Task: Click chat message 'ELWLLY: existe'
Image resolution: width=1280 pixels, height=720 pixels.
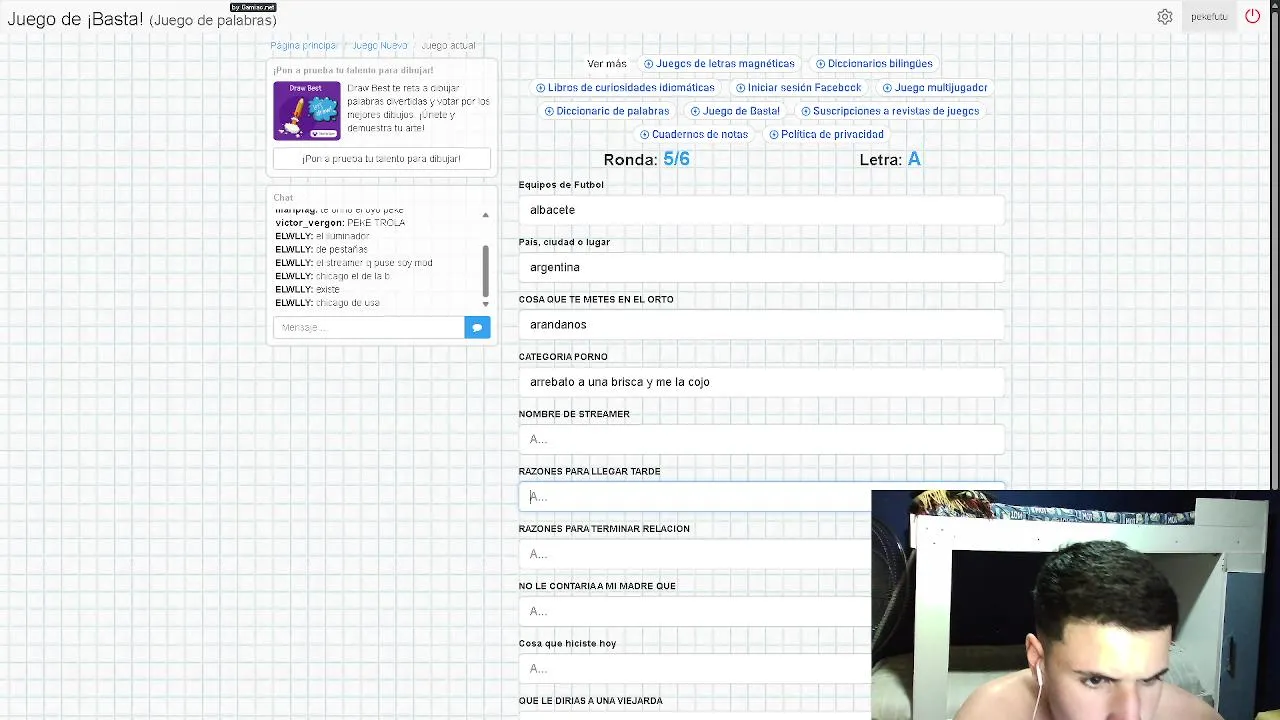Action: click(x=307, y=289)
